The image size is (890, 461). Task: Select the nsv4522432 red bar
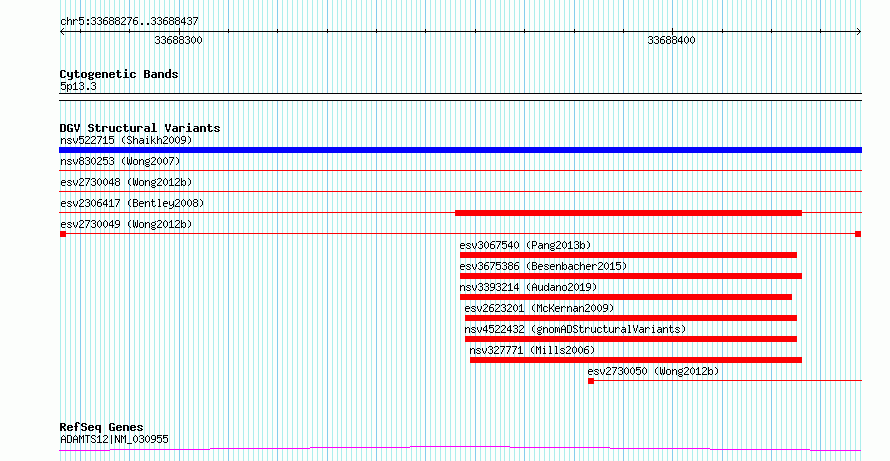click(631, 339)
